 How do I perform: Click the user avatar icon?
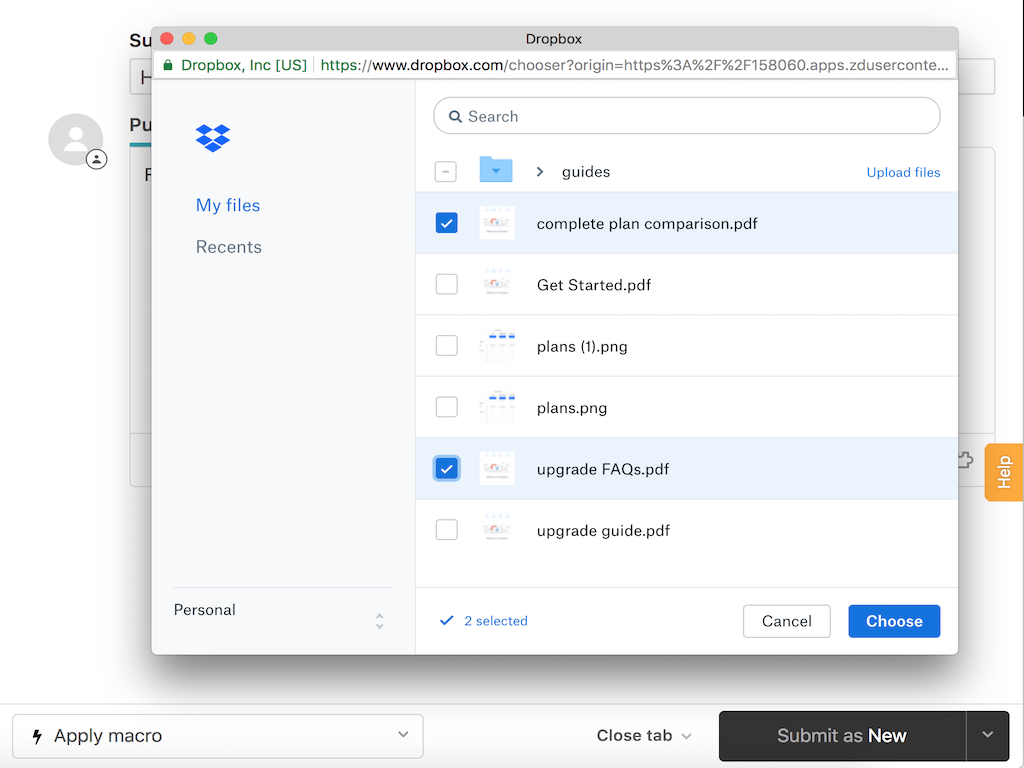pyautogui.click(x=76, y=140)
